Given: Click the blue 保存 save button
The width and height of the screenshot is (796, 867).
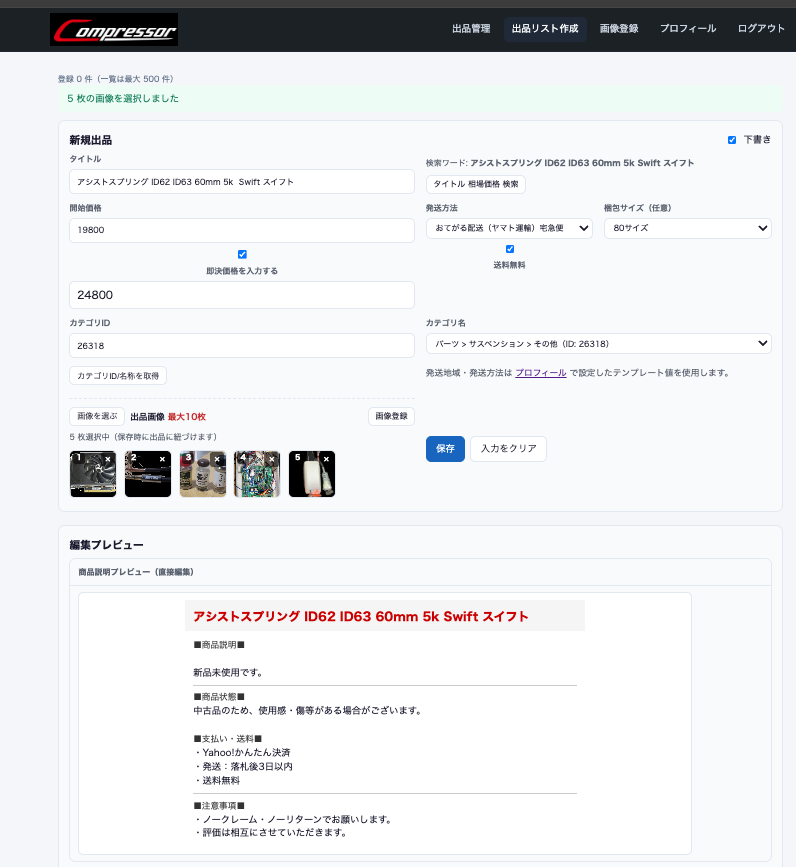Looking at the screenshot, I should [445, 448].
